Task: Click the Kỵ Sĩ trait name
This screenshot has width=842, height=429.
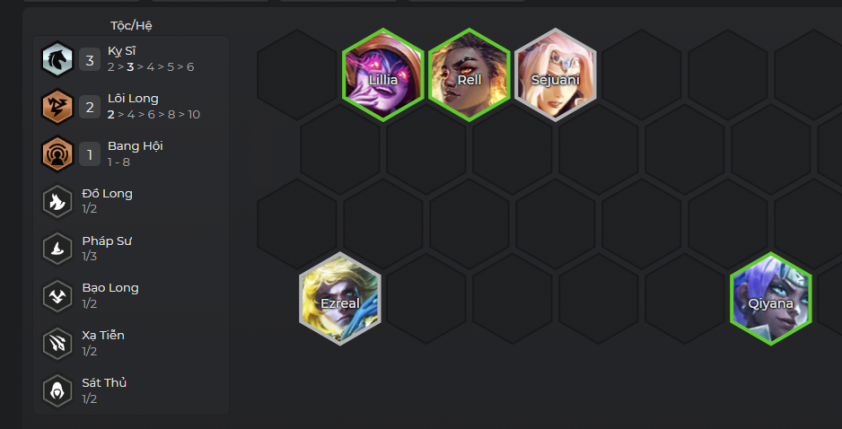Action: point(122,51)
